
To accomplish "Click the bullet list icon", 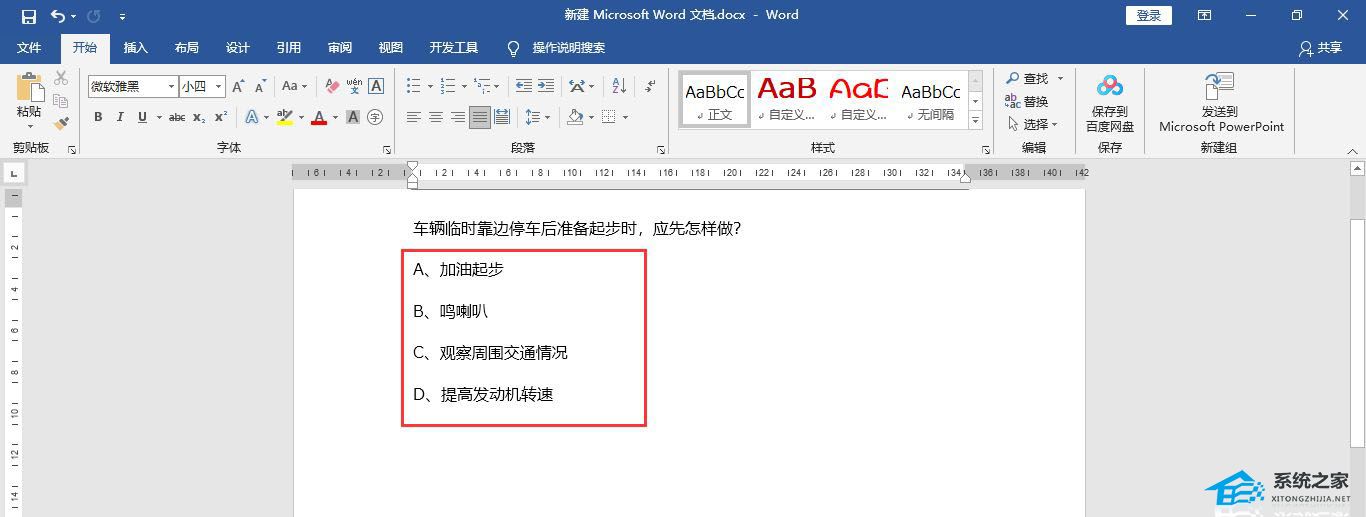I will click(414, 87).
